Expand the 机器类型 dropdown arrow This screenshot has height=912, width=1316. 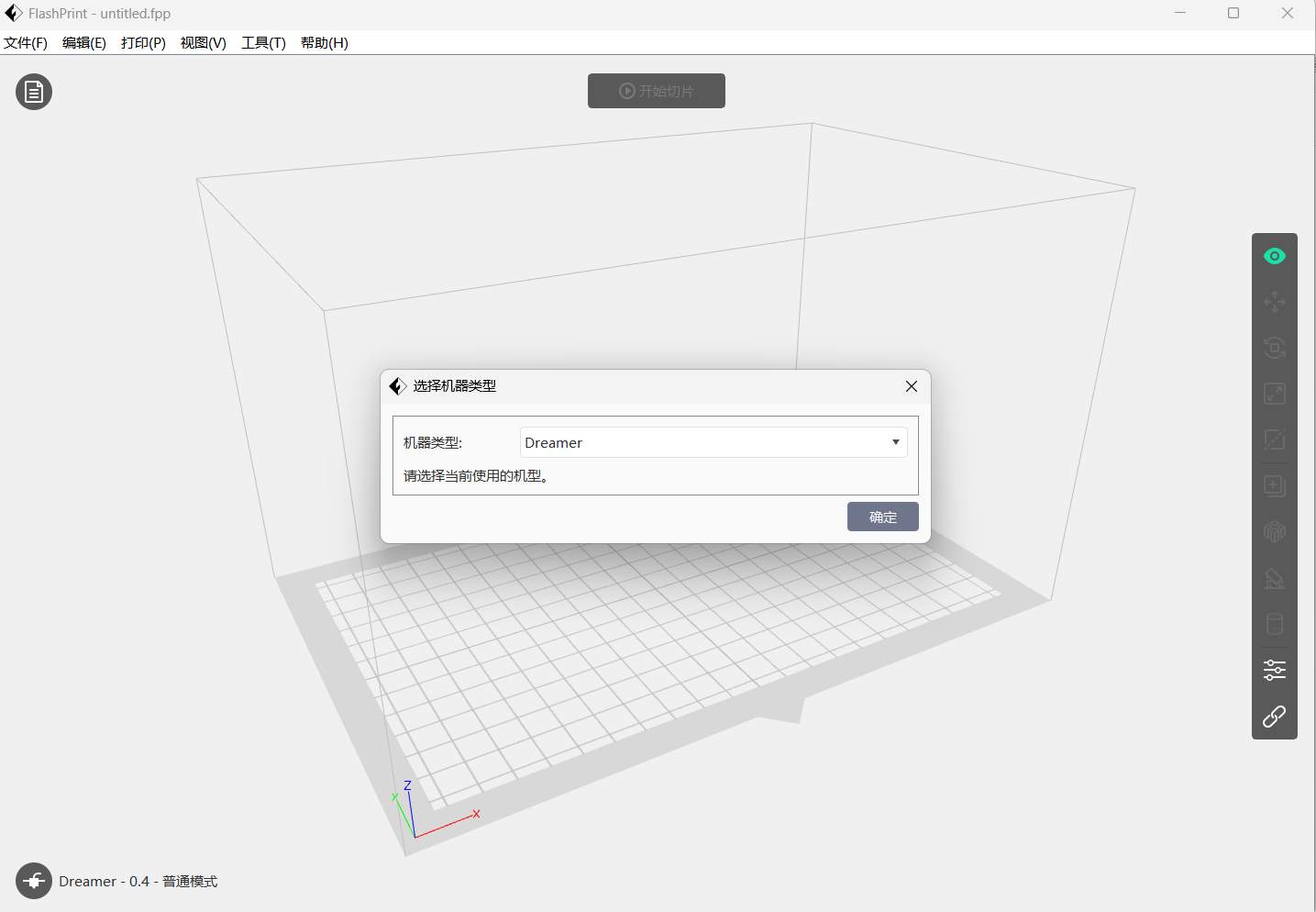895,442
